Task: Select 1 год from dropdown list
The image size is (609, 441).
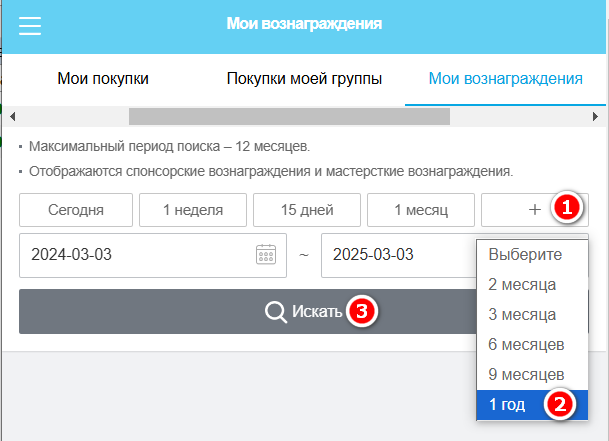Action: tap(510, 405)
